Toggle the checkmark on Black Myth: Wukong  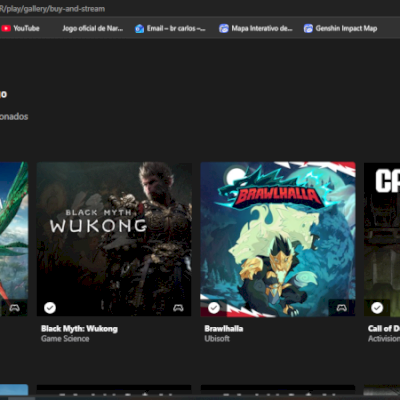coord(50,308)
